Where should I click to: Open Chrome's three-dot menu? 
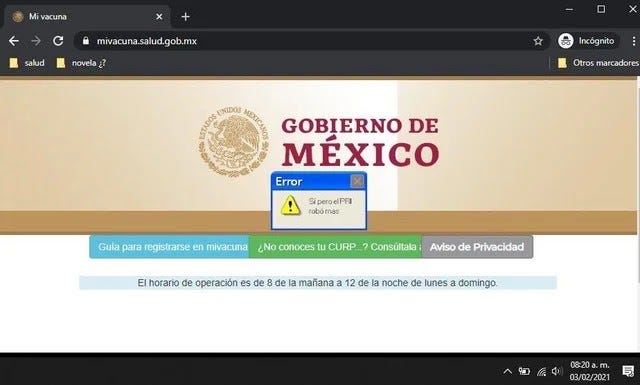[x=633, y=41]
